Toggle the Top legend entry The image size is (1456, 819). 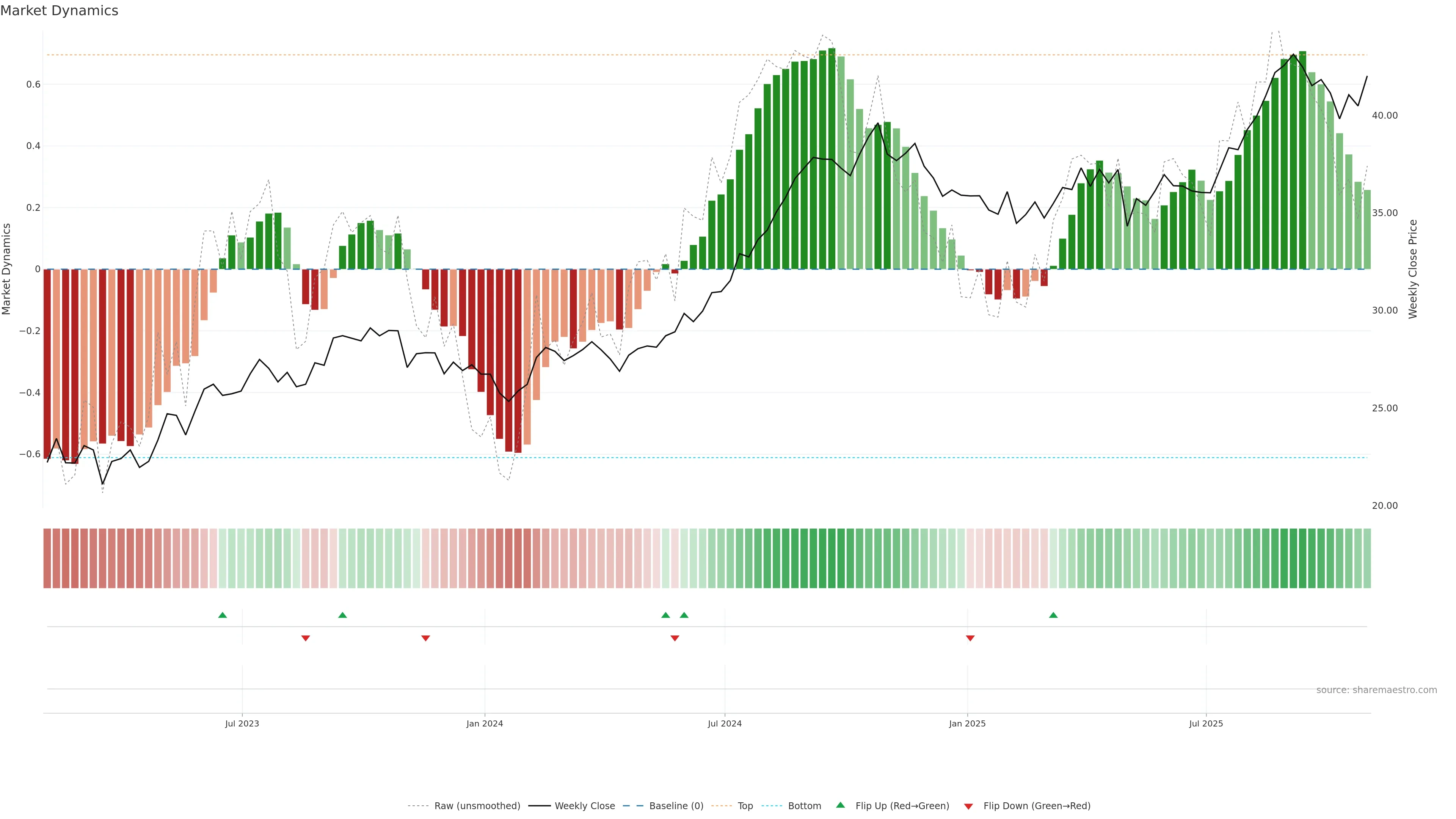[745, 806]
